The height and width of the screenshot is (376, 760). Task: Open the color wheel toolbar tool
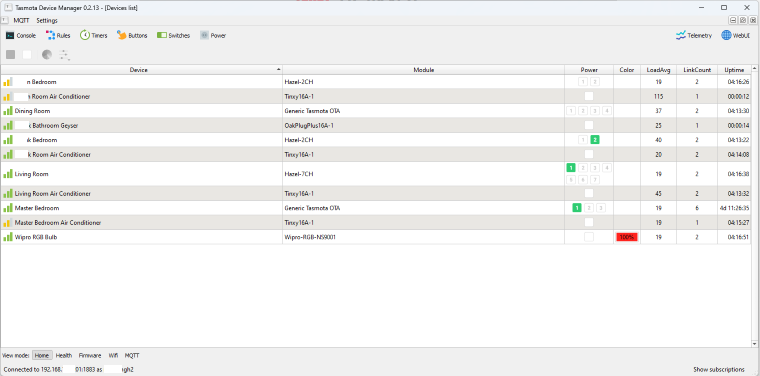coord(47,55)
